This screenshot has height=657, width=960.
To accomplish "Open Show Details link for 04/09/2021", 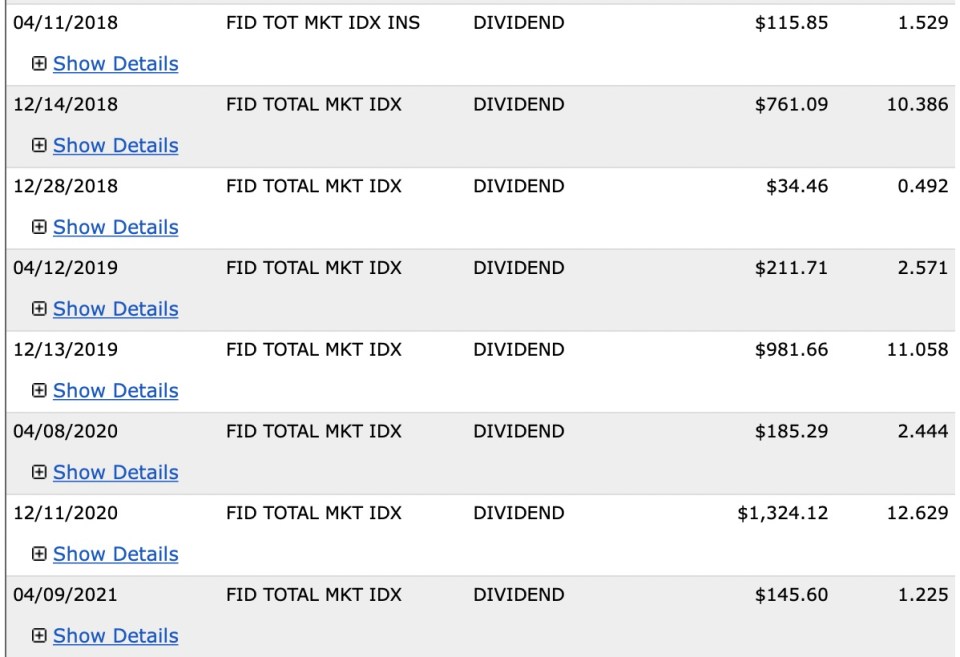I will coord(115,636).
